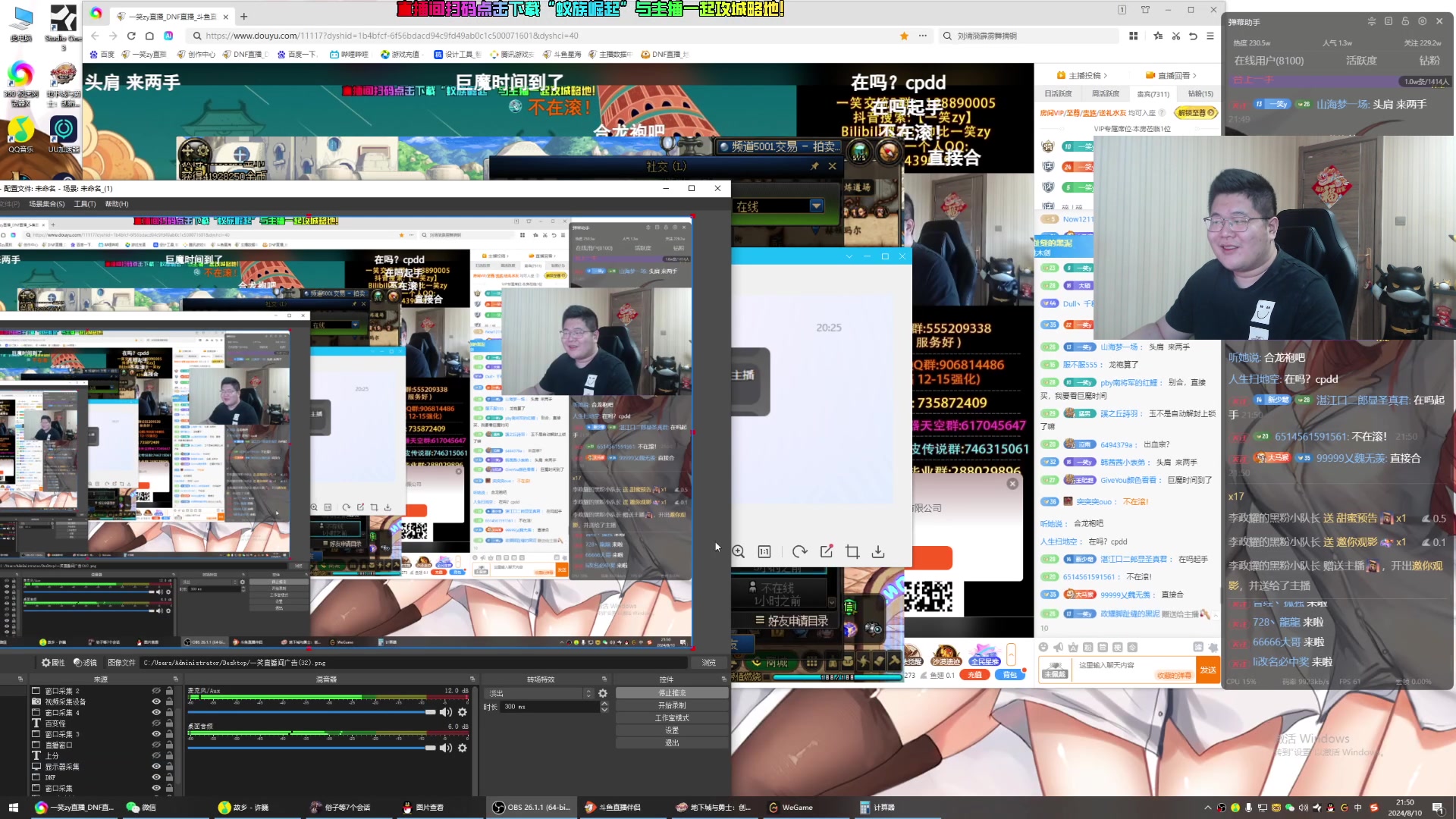Switch to 日活跃度 tab
This screenshot has height=819, width=1456.
click(x=1059, y=94)
